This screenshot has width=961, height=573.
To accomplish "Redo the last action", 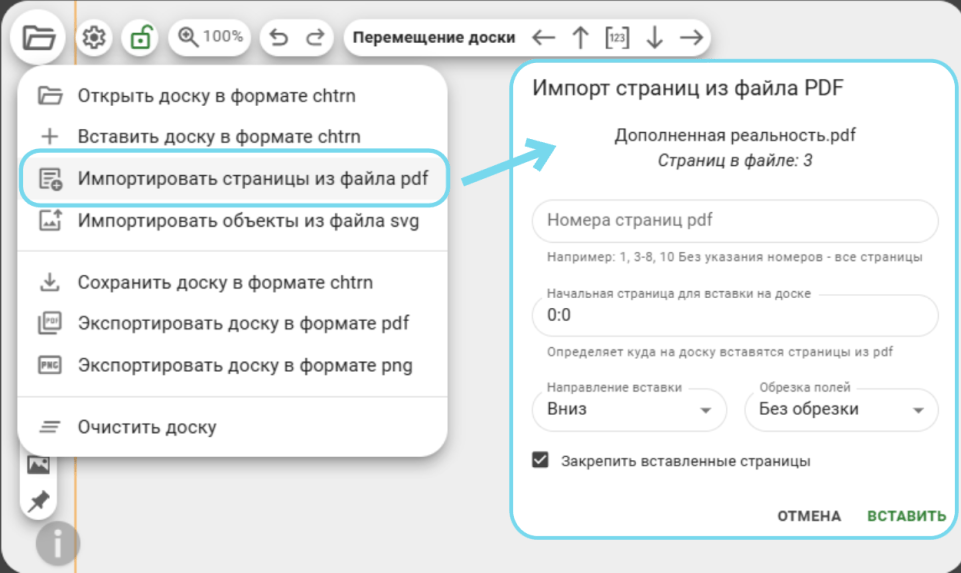I will pos(315,38).
